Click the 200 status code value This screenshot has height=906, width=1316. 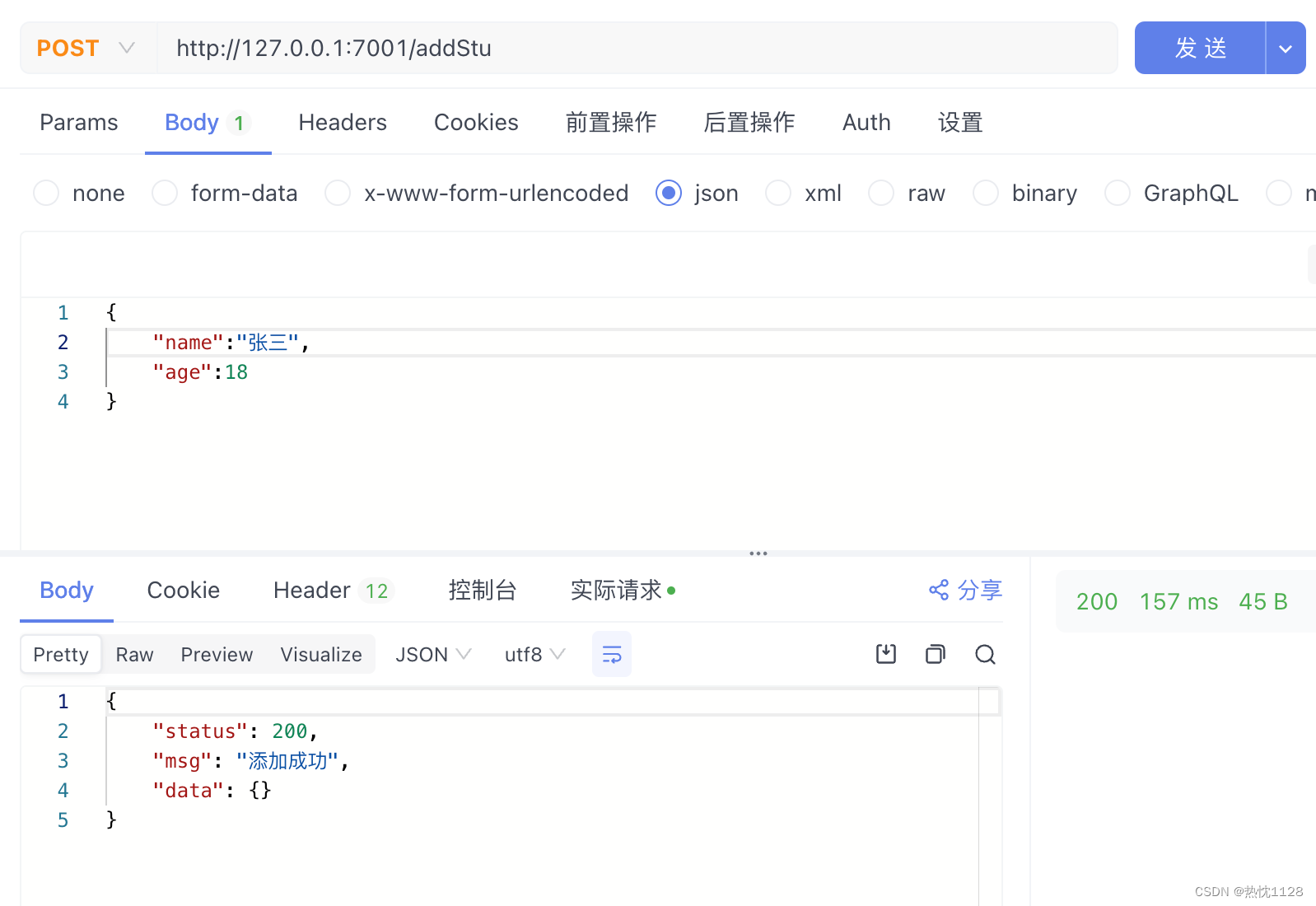click(x=1097, y=601)
